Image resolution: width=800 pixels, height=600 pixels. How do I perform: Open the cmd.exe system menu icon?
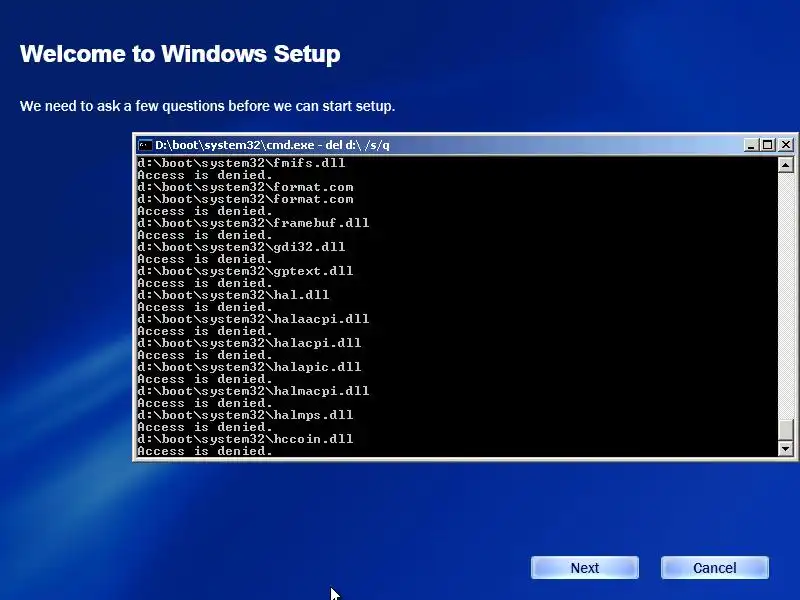(145, 145)
